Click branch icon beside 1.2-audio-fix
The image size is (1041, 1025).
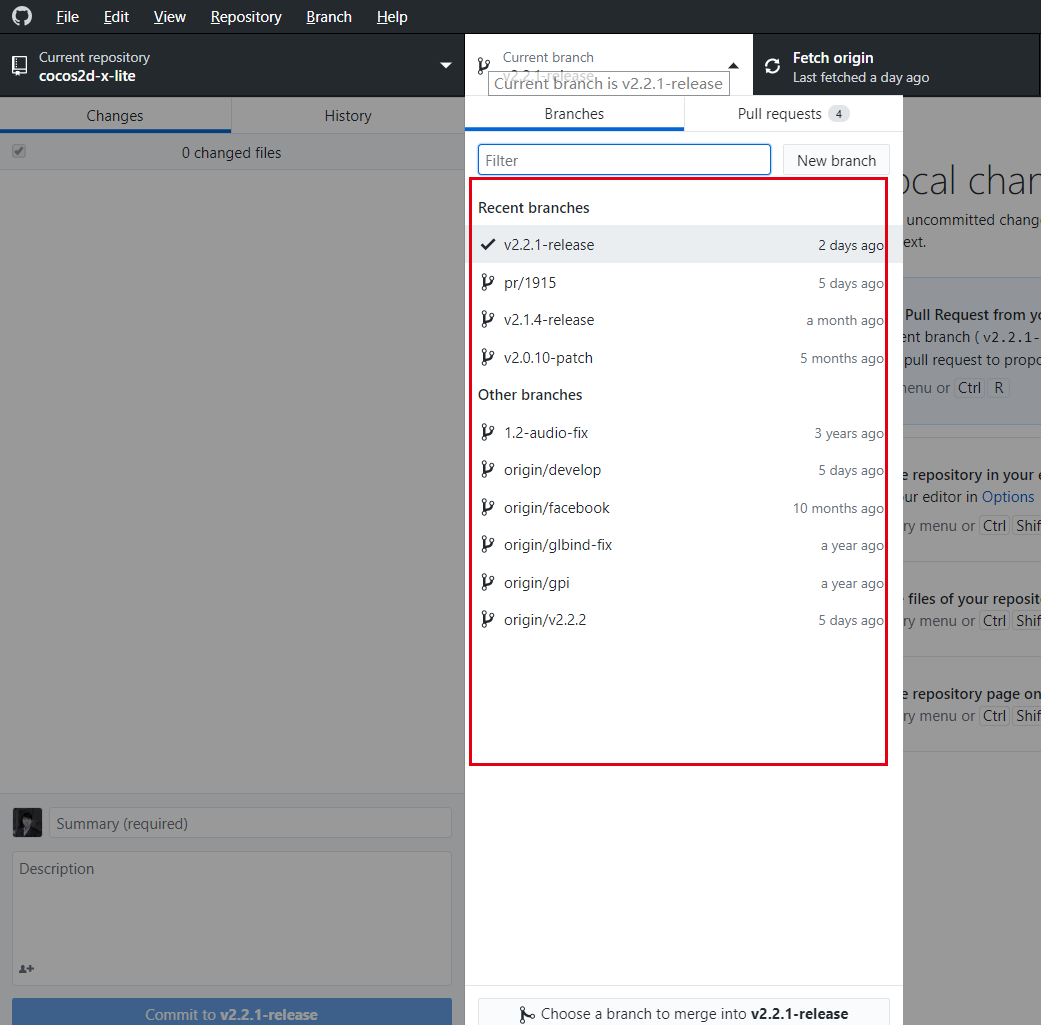coord(487,432)
